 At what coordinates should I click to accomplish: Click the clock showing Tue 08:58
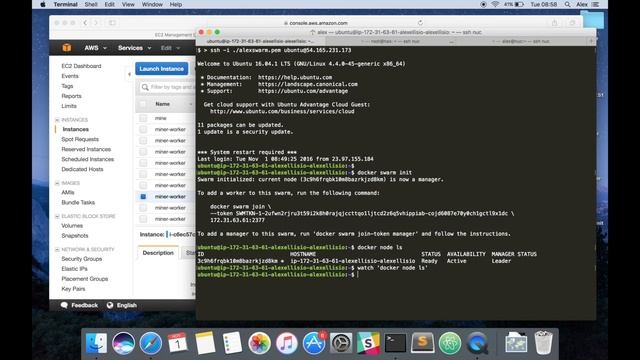coord(544,4)
